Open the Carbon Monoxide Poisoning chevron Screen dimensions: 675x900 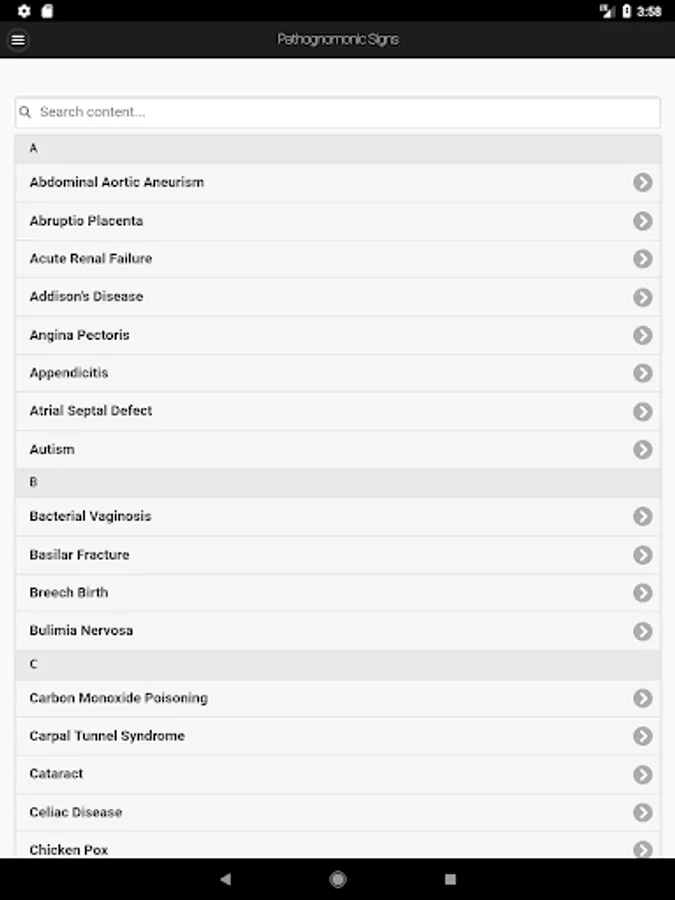(x=643, y=697)
